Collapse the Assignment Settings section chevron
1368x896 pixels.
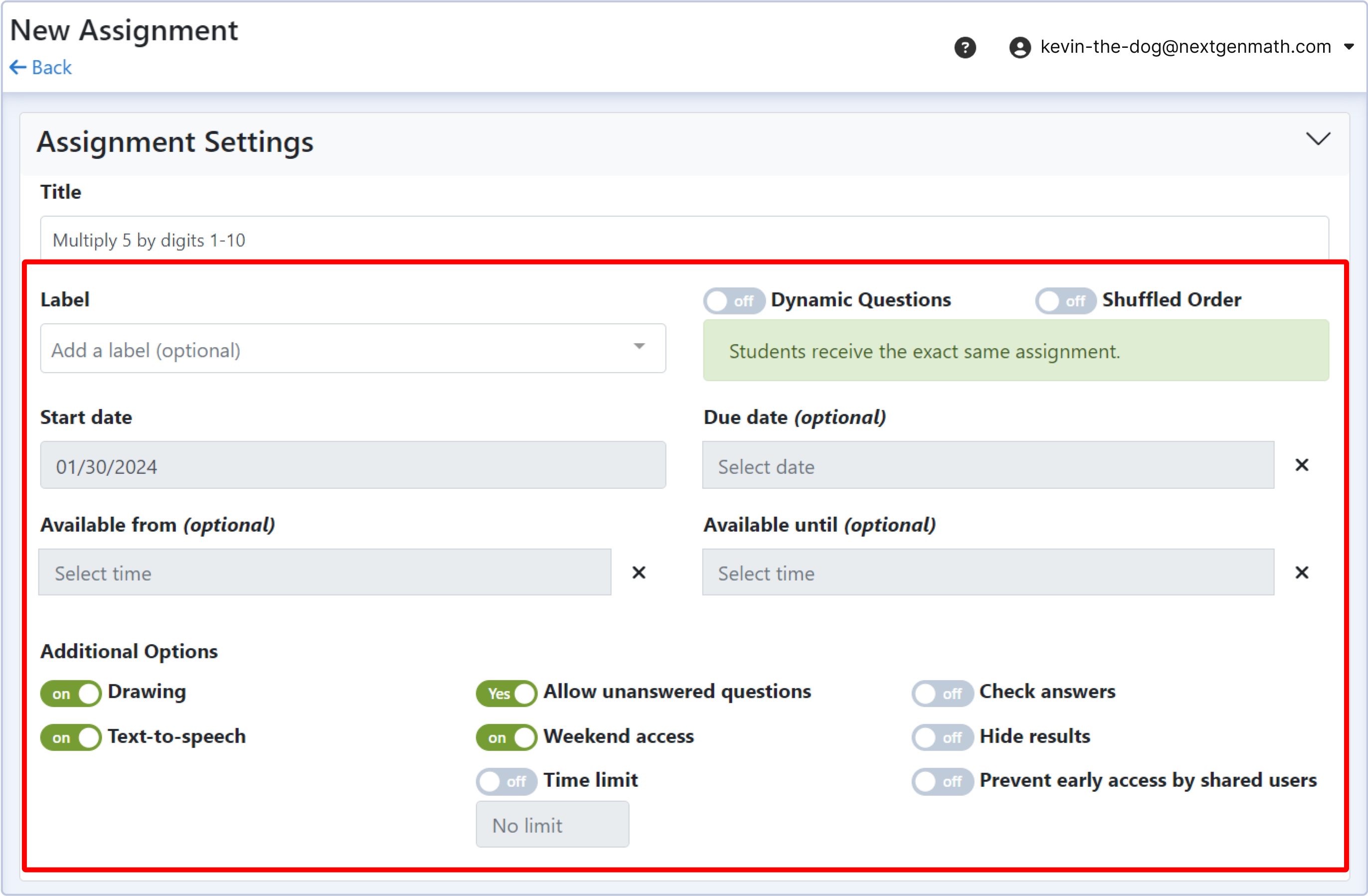pyautogui.click(x=1318, y=139)
